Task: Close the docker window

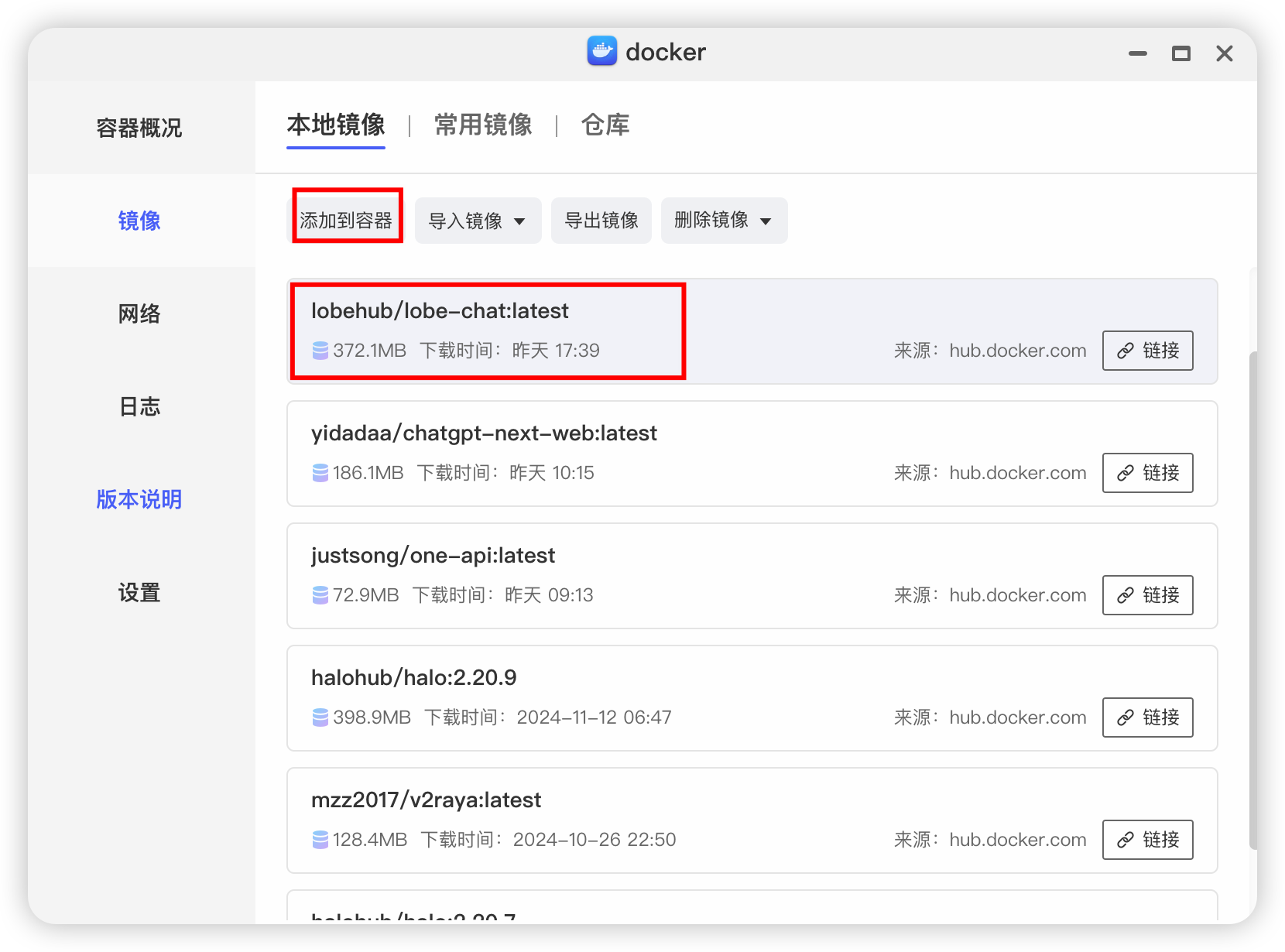Action: (1225, 53)
